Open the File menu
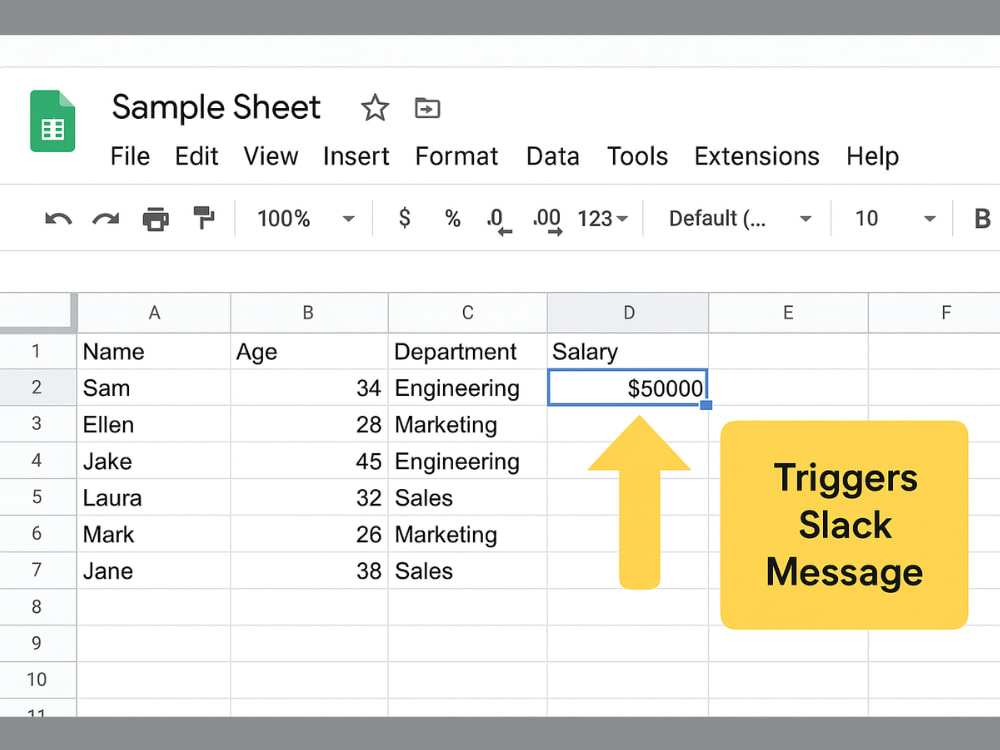The height and width of the screenshot is (750, 1000). pyautogui.click(x=130, y=156)
